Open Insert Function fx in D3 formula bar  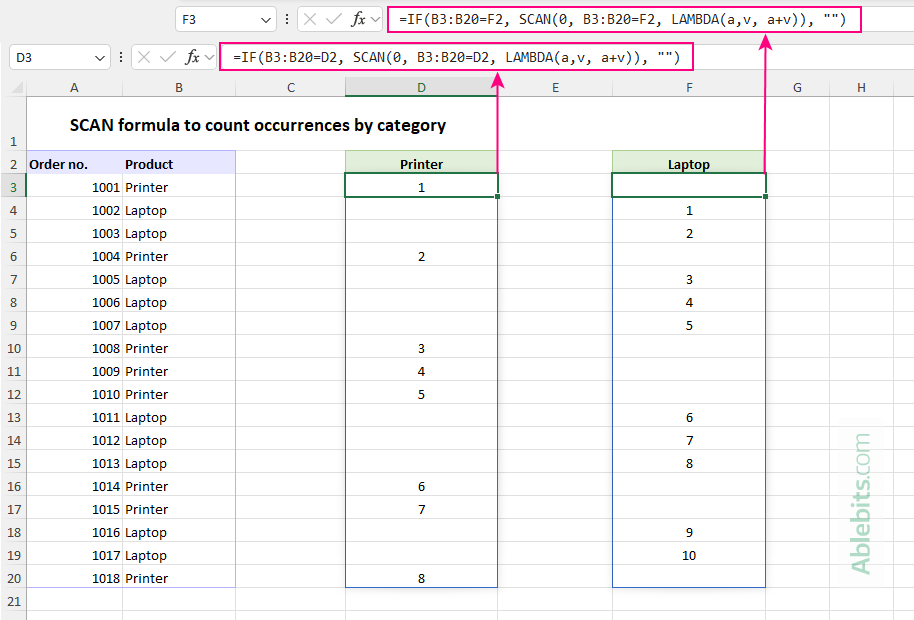tap(192, 57)
